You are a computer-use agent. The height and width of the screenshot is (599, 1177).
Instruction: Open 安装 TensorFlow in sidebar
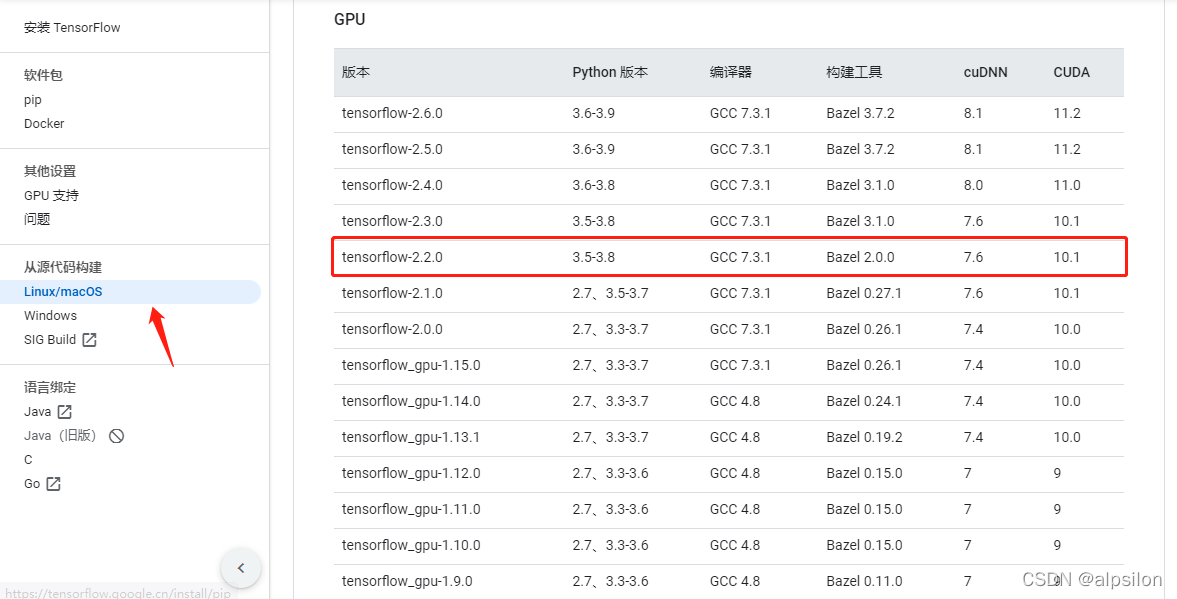[72, 28]
